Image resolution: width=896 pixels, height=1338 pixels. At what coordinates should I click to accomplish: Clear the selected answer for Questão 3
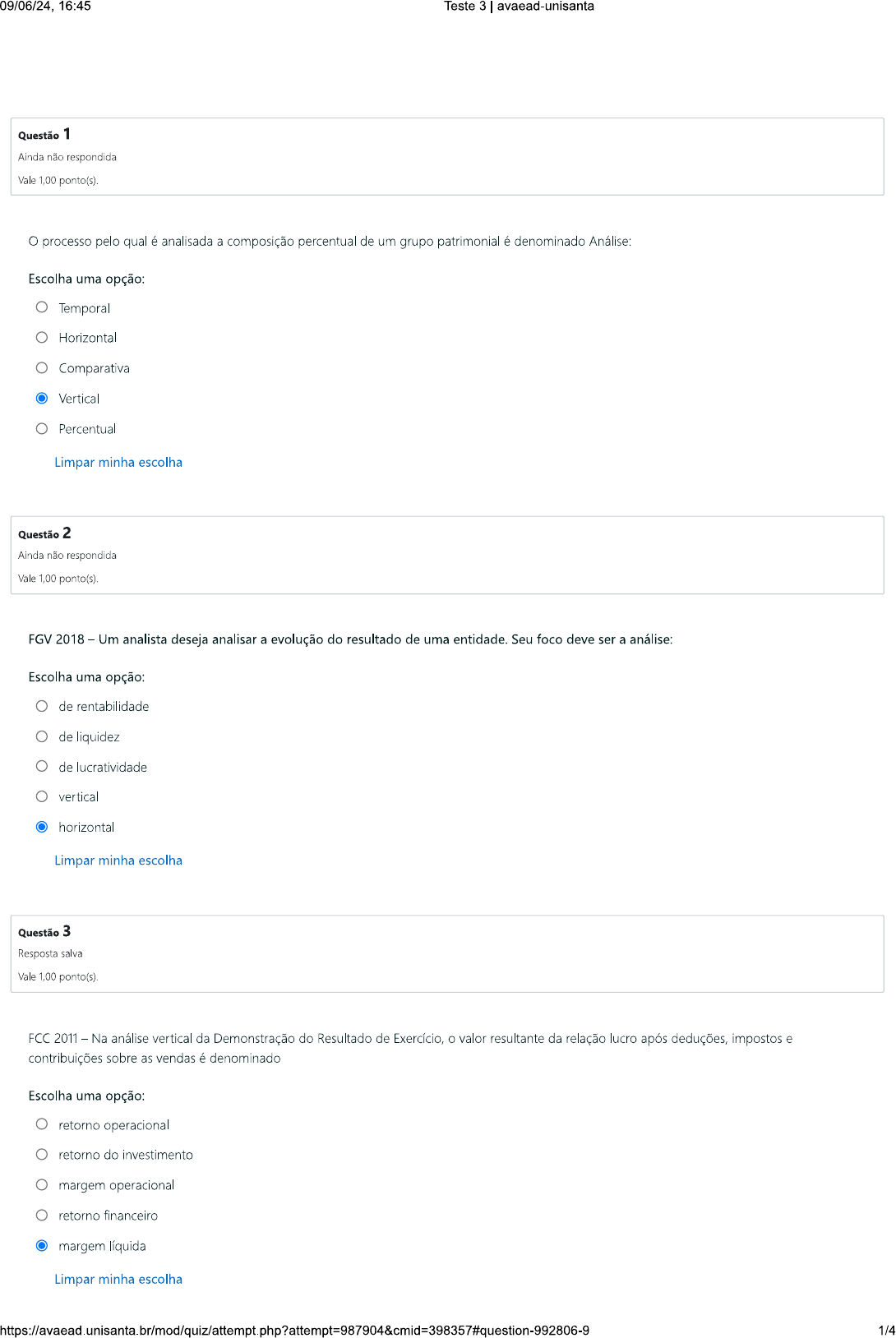pos(118,1280)
